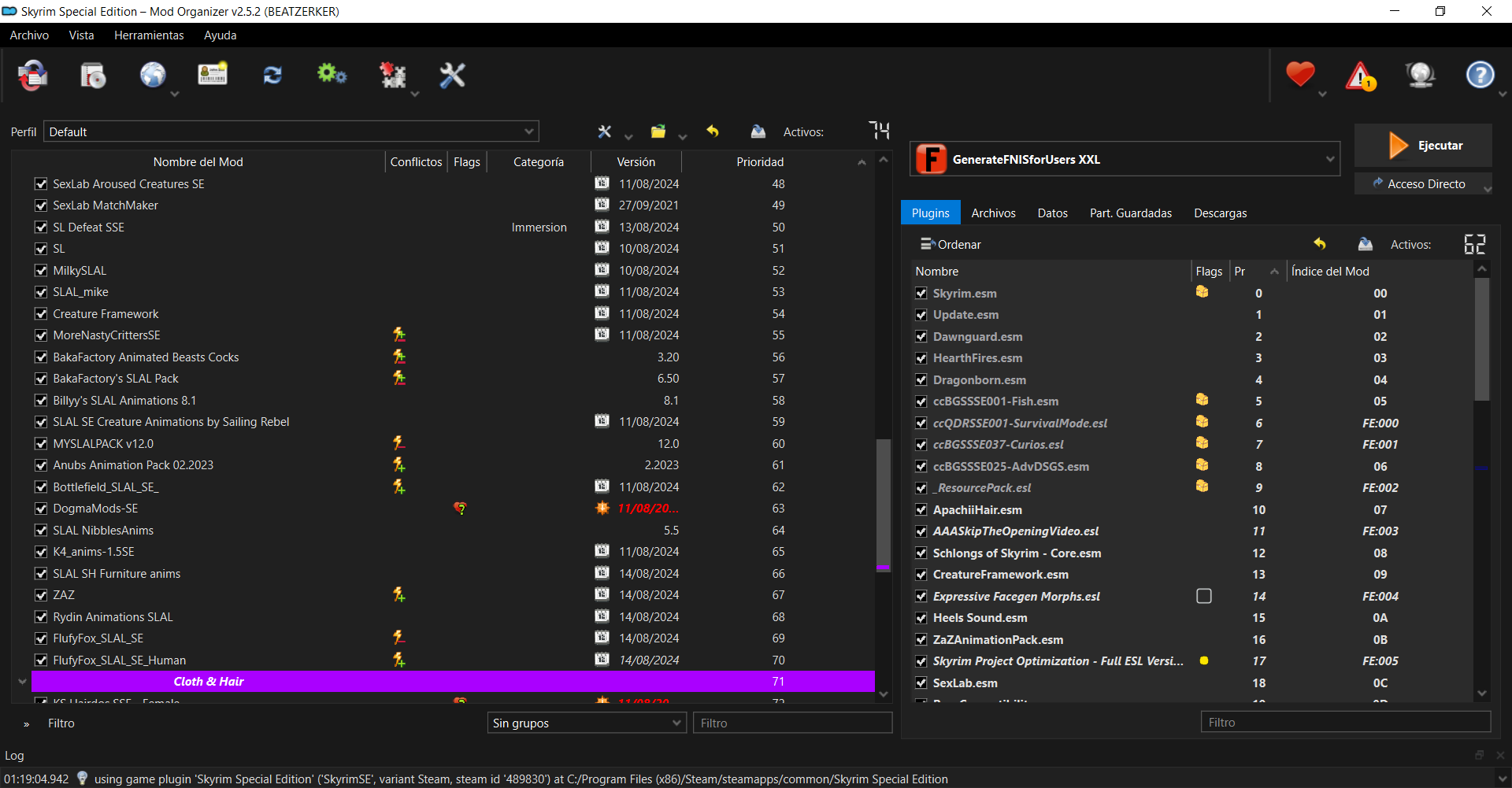Select the Cloth & Hair separator row
The height and width of the screenshot is (788, 1512).
tap(453, 682)
